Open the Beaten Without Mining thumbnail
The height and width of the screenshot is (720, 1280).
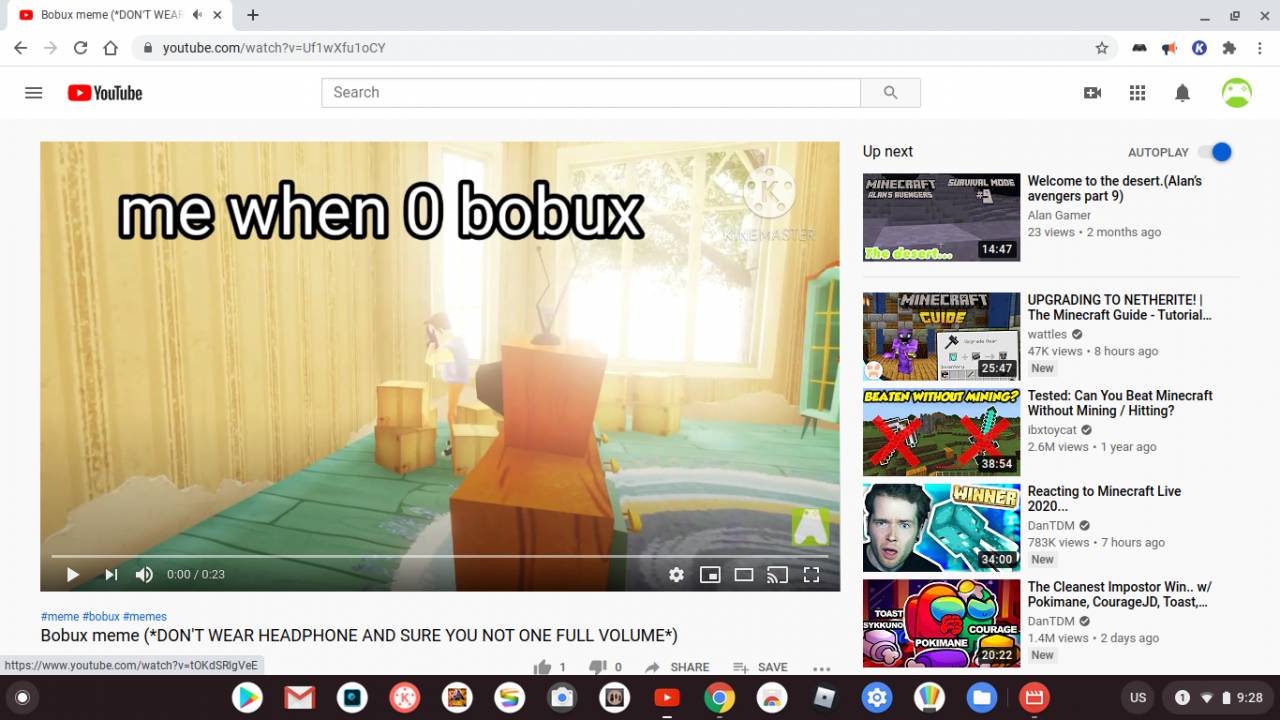pyautogui.click(x=941, y=432)
